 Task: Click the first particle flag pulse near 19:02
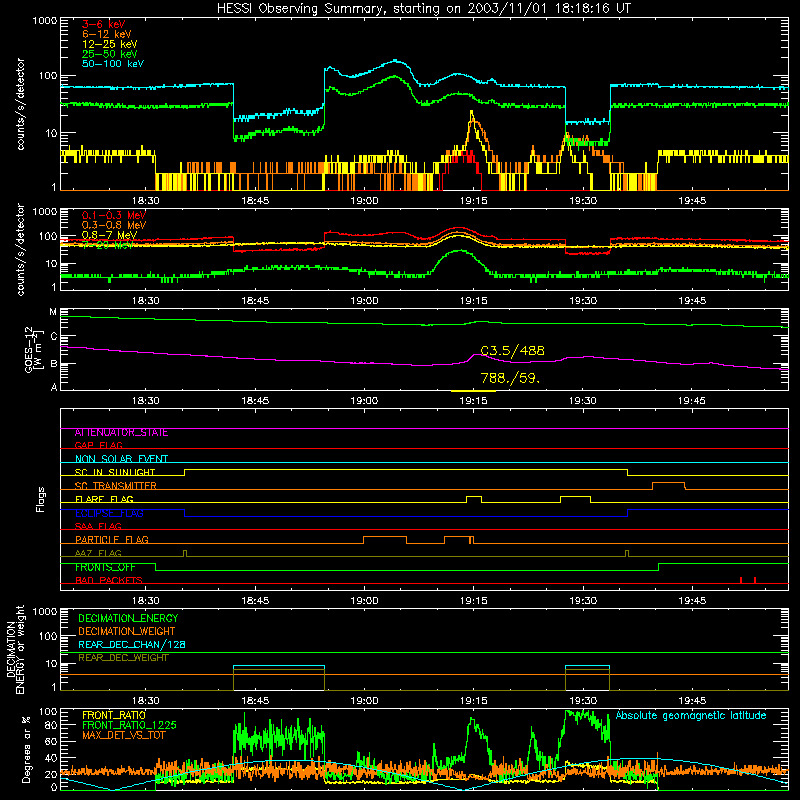[x=385, y=540]
